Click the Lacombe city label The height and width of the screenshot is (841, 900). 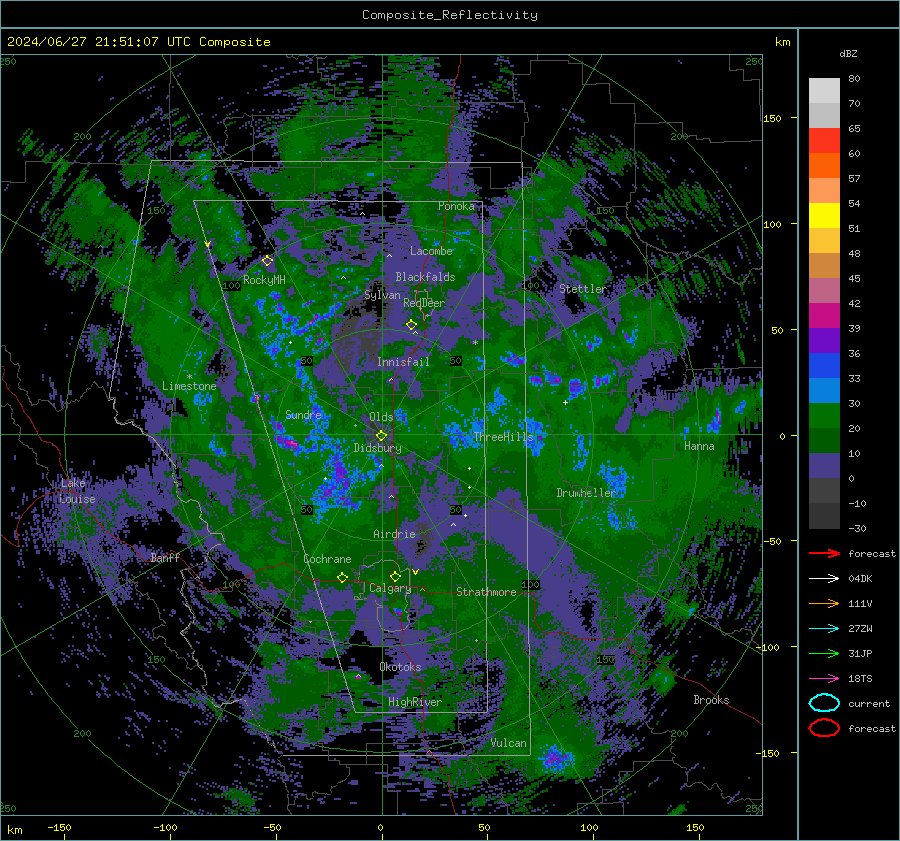click(x=431, y=251)
